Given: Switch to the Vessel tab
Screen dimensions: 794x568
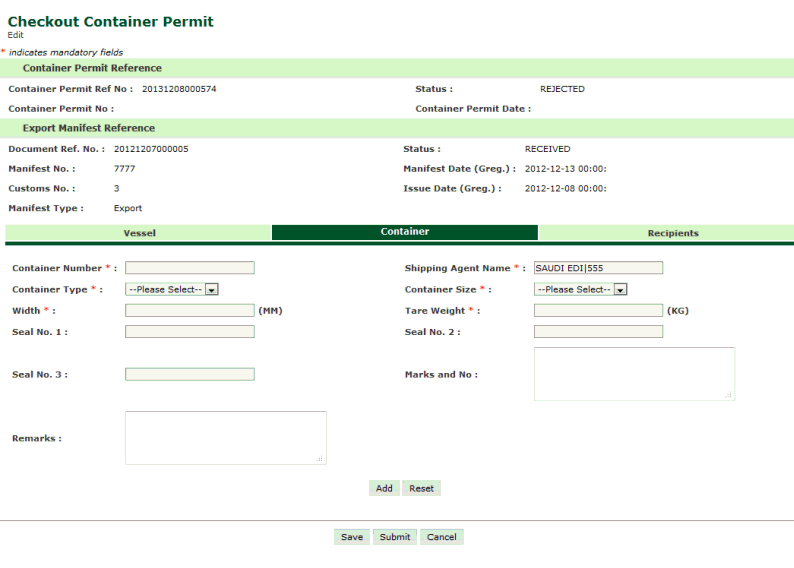Looking at the screenshot, I should click(x=139, y=233).
